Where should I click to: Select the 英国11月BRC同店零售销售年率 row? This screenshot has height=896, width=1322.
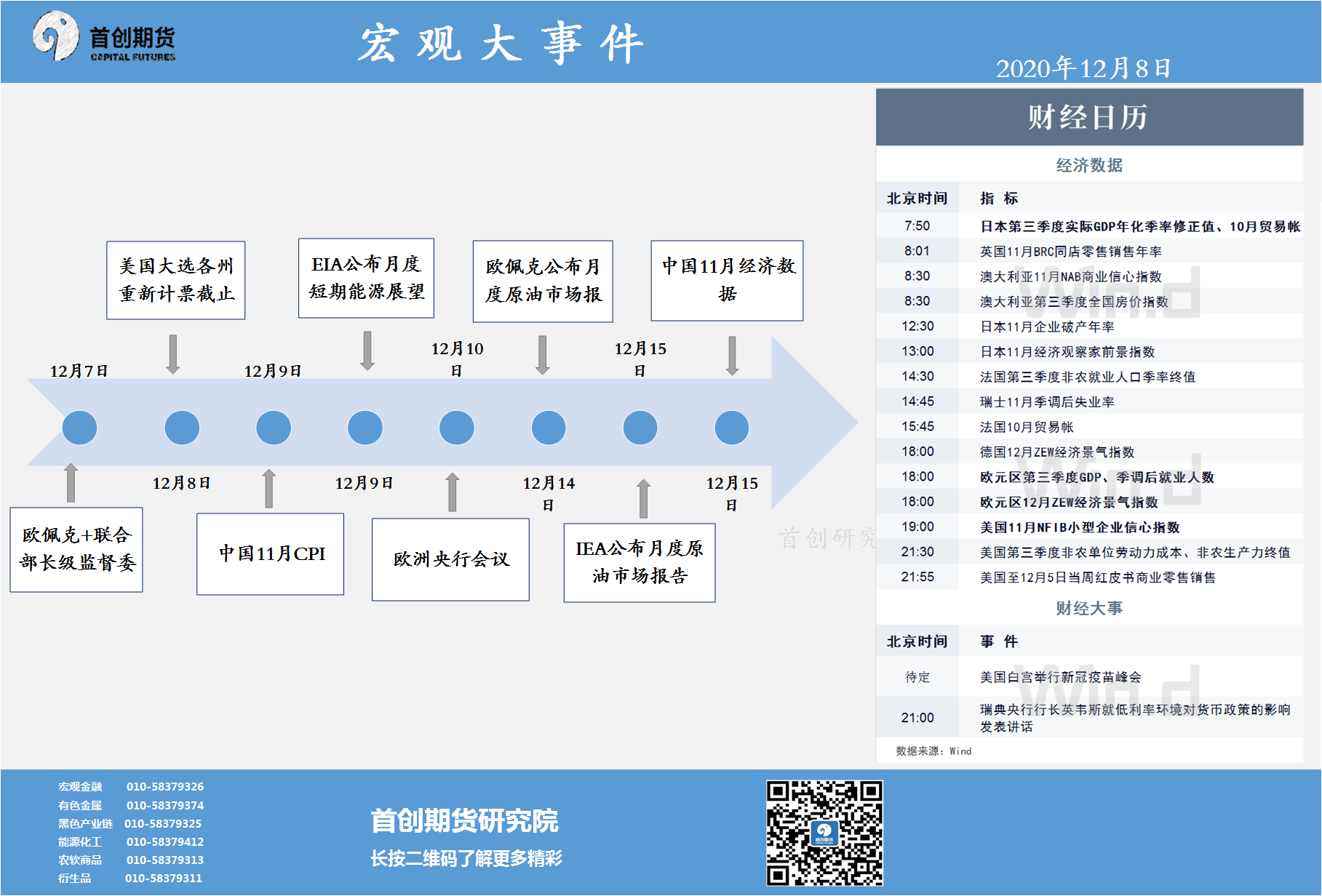click(1089, 251)
